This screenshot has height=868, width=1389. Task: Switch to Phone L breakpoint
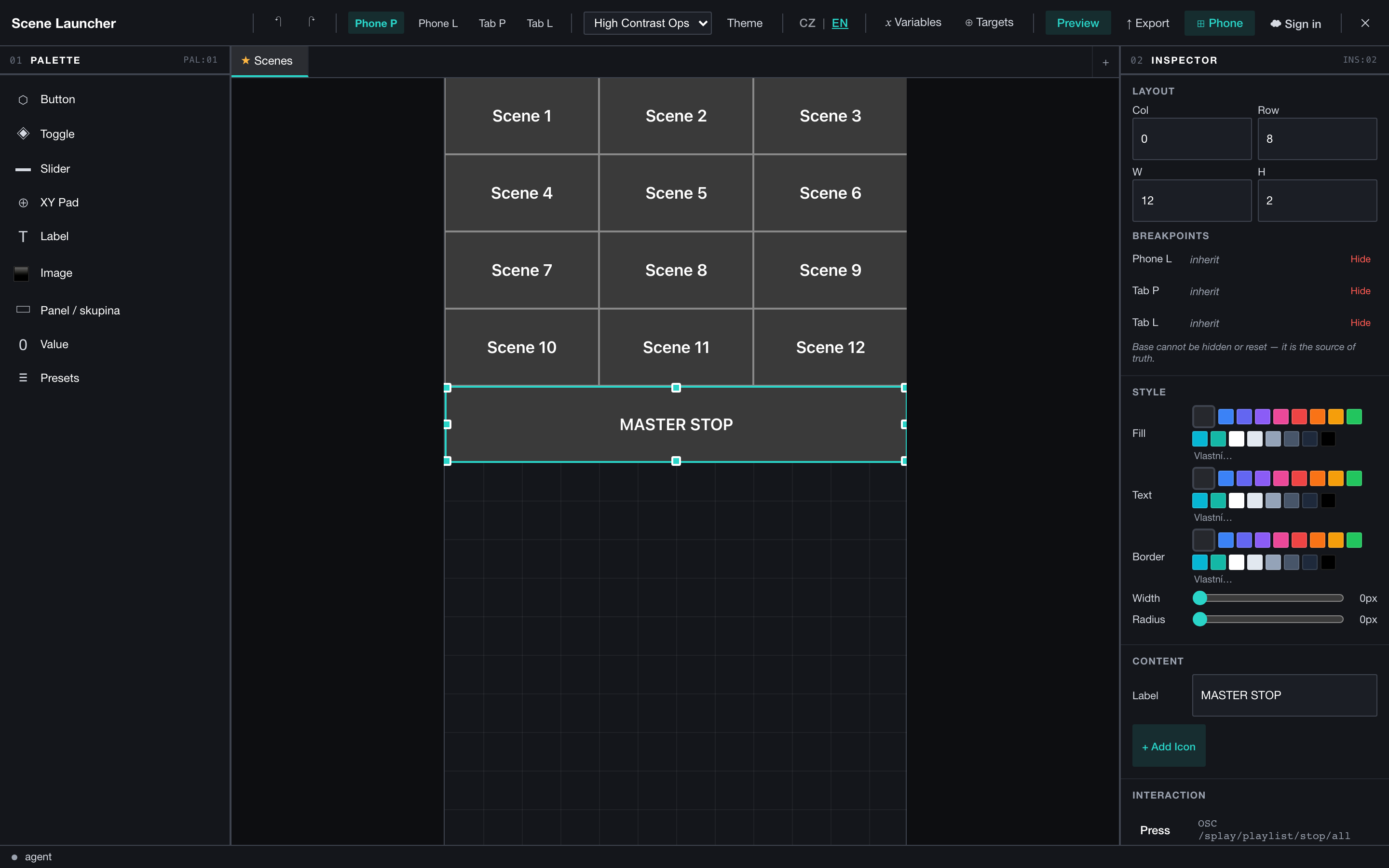coord(438,23)
